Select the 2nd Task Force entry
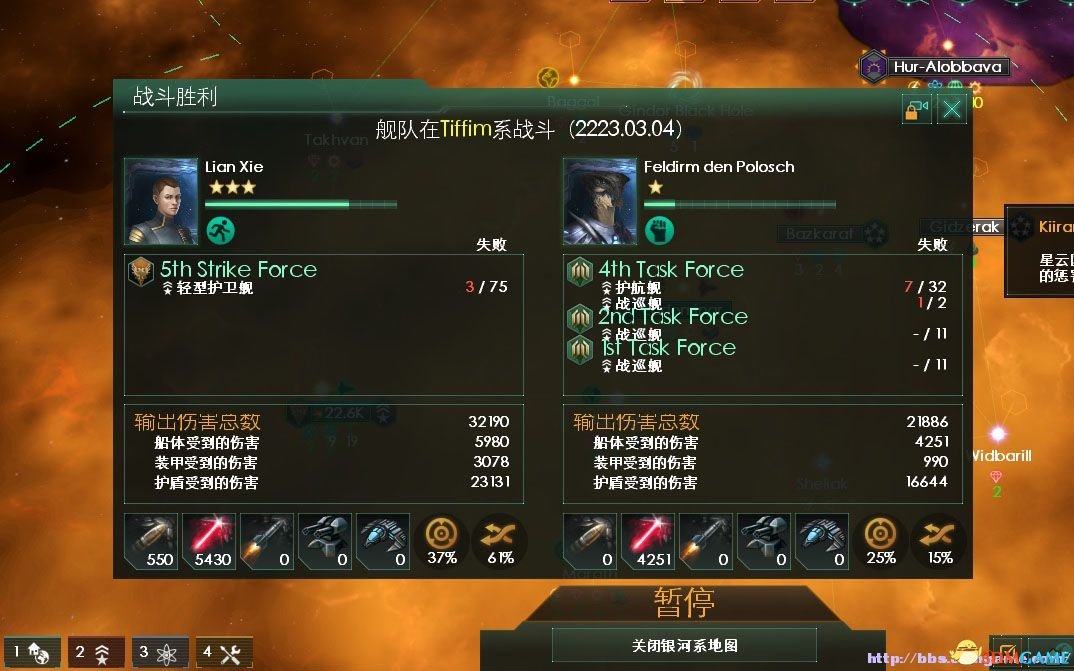Image resolution: width=1074 pixels, height=671 pixels. pos(673,317)
